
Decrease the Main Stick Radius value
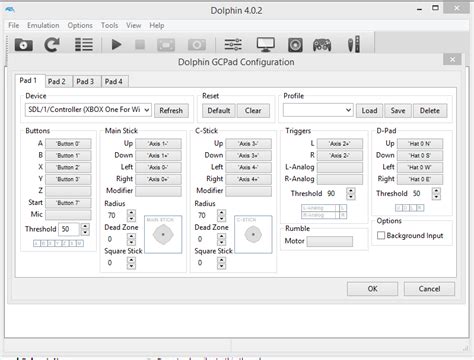click(132, 219)
